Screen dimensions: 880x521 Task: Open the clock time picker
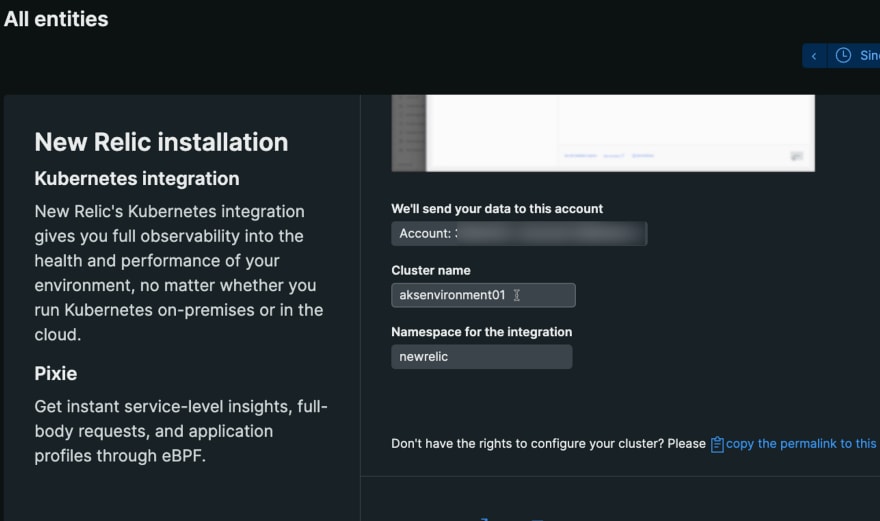click(854, 56)
